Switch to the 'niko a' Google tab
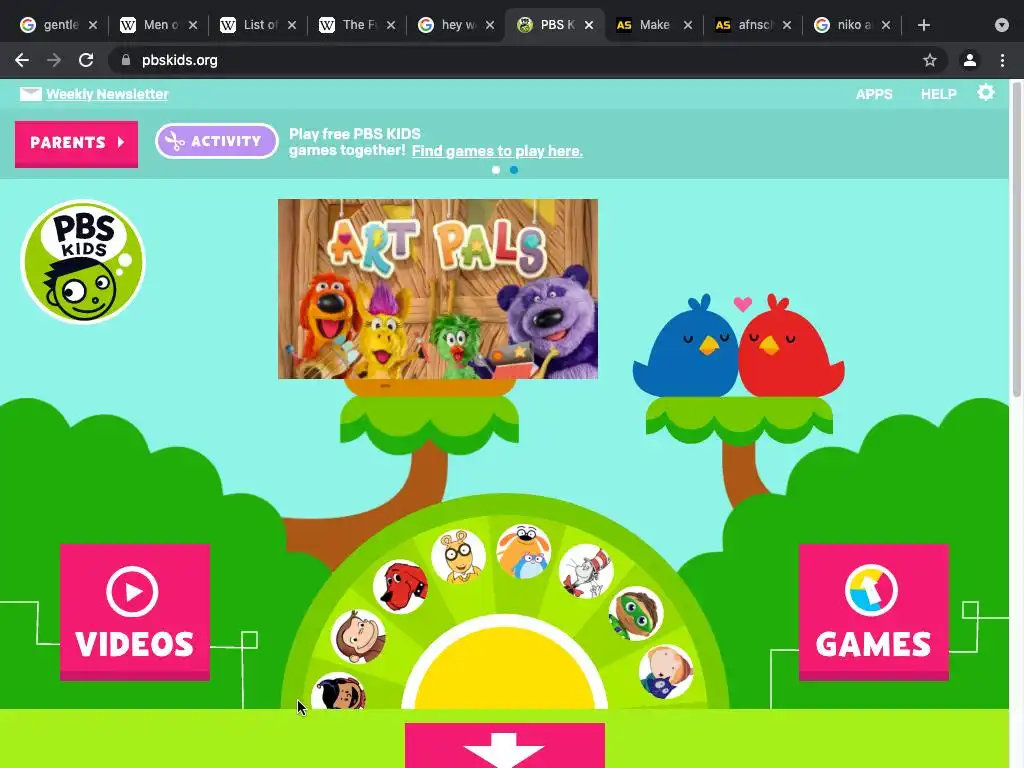Screen dimensions: 1024x768 (x=852, y=25)
